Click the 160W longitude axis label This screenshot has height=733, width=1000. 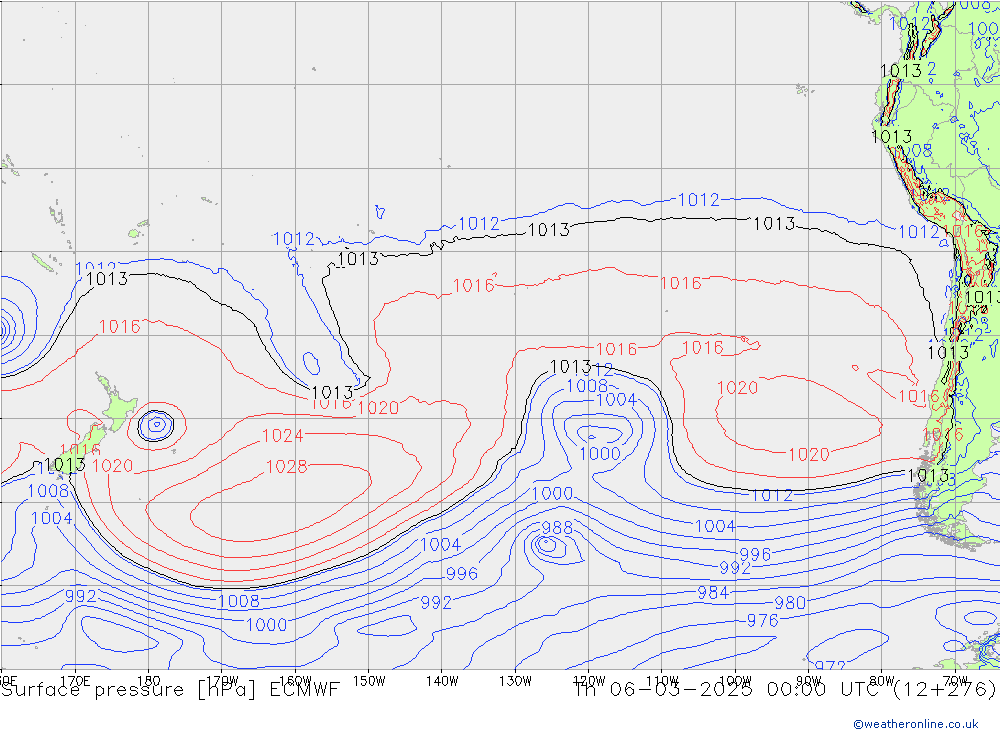[295, 681]
